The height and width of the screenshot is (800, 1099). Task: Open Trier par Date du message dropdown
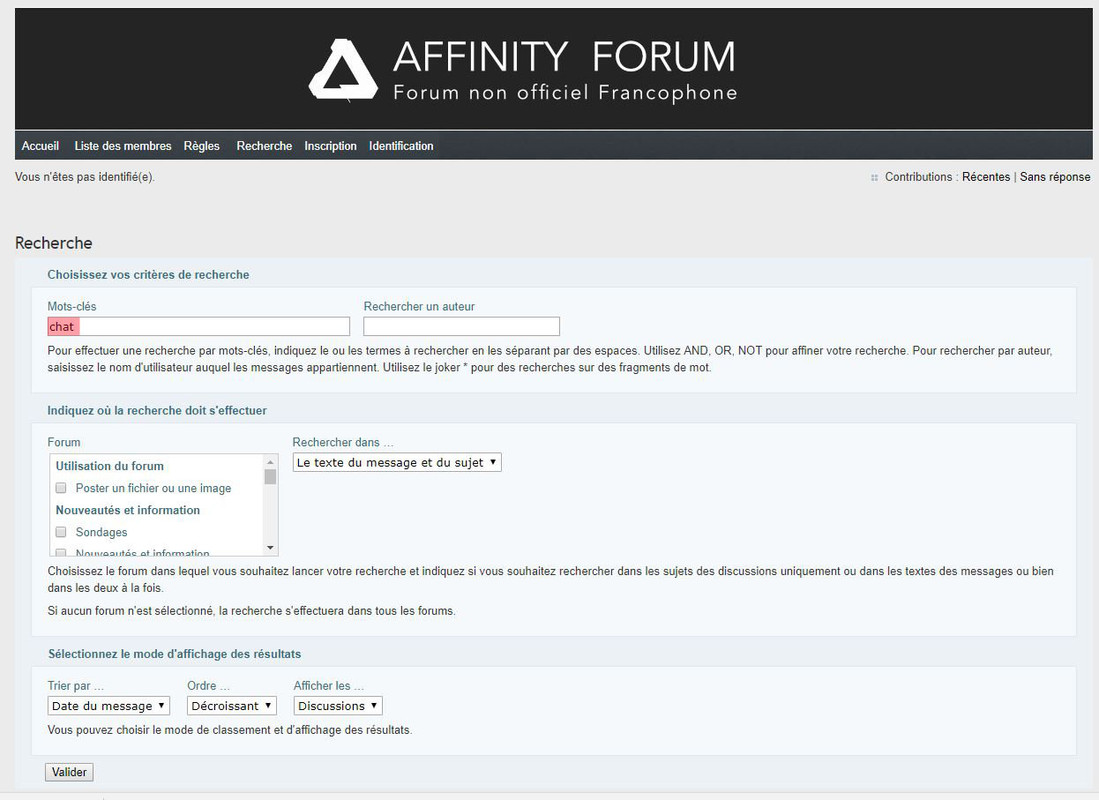(109, 705)
